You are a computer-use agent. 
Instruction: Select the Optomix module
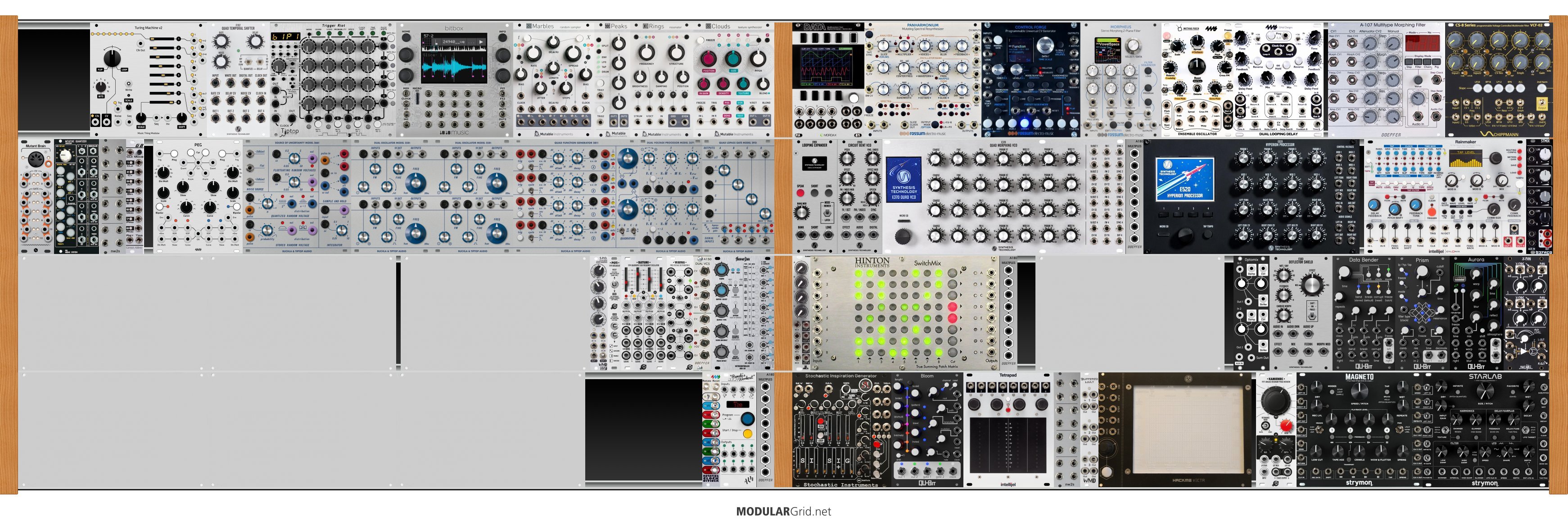coord(1252,313)
